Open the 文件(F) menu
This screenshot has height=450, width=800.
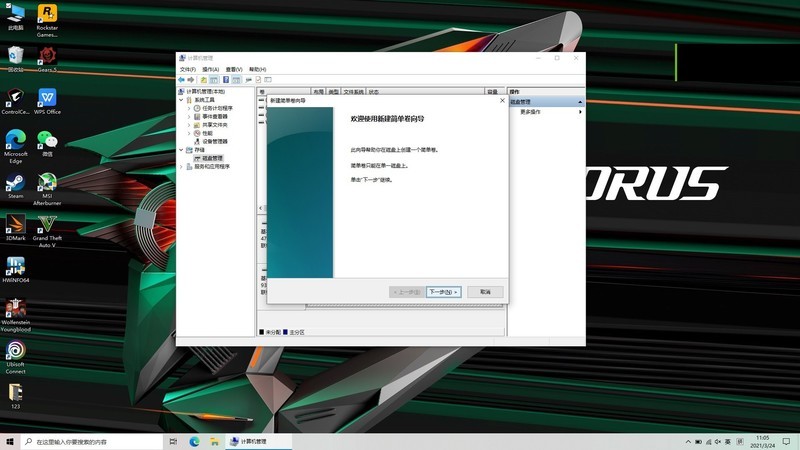pyautogui.click(x=188, y=69)
